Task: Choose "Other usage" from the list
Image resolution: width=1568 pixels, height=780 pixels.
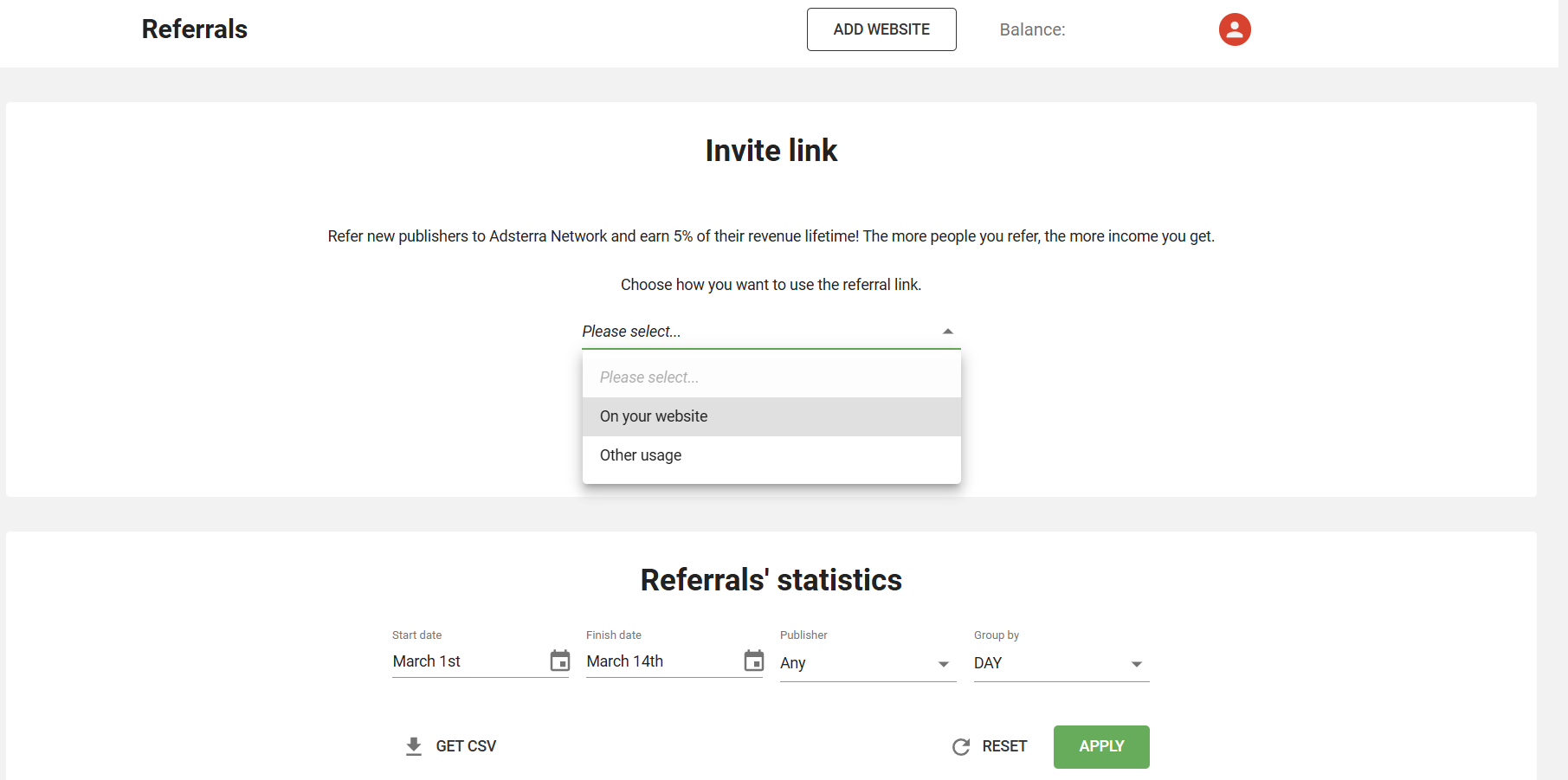Action: pyautogui.click(x=641, y=455)
